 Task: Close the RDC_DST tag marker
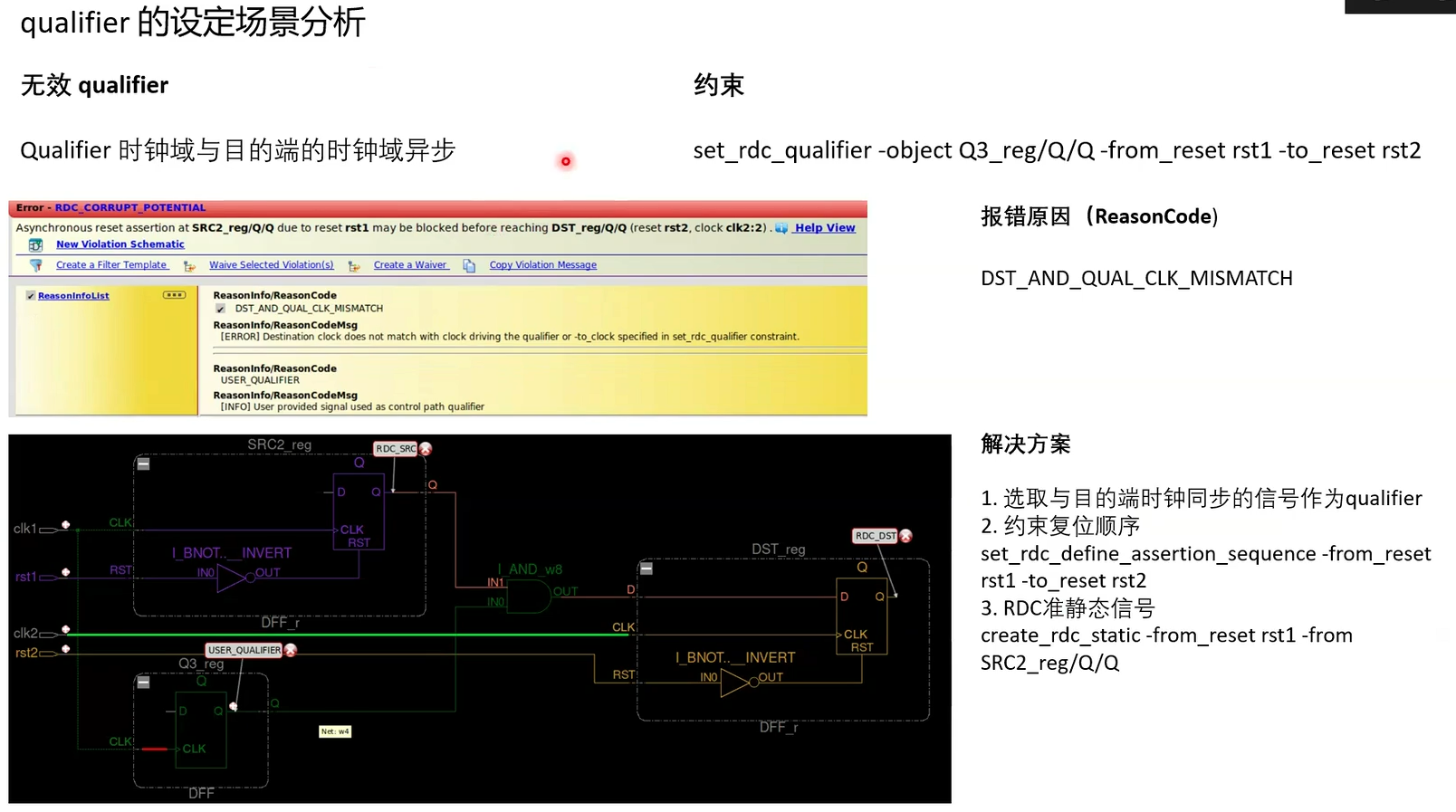[x=905, y=536]
